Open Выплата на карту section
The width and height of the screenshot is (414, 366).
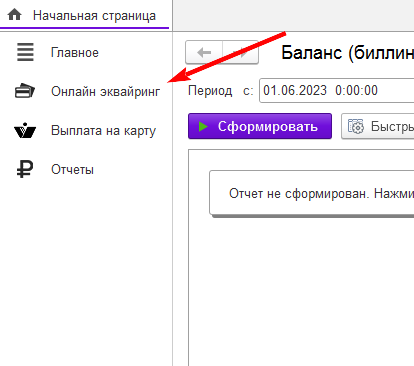pos(103,131)
